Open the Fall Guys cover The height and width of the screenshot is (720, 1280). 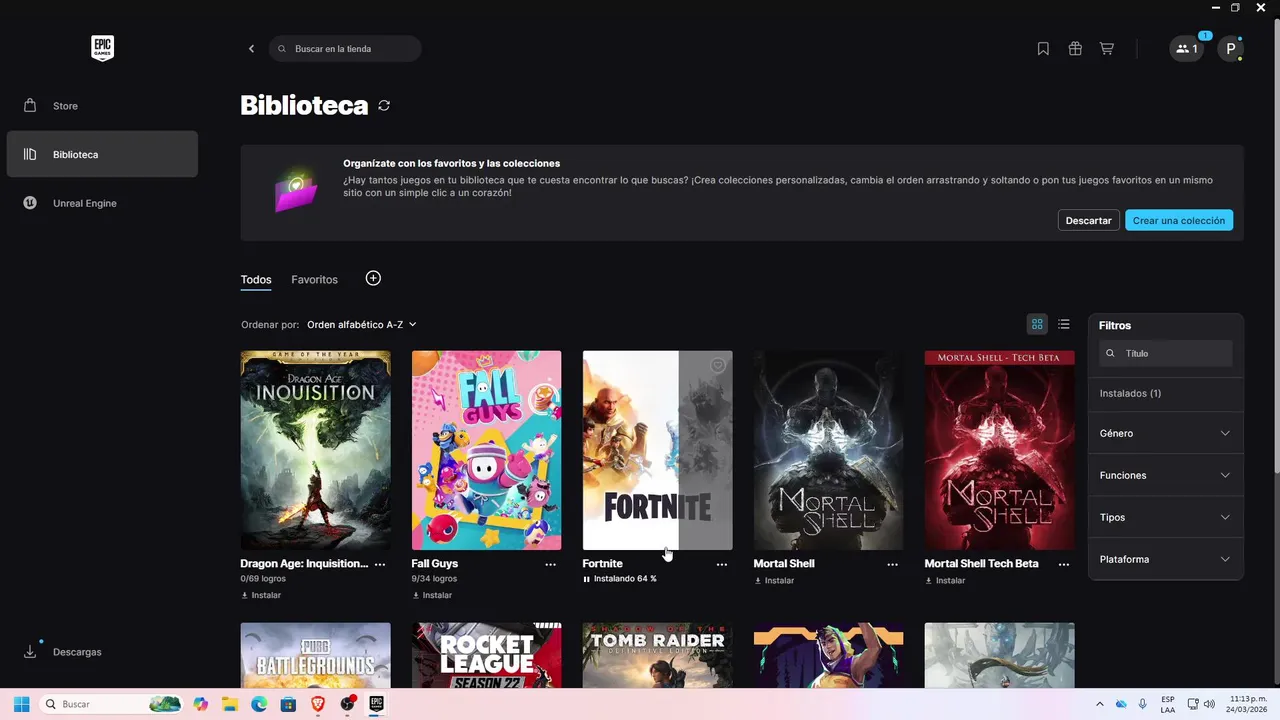coord(486,450)
